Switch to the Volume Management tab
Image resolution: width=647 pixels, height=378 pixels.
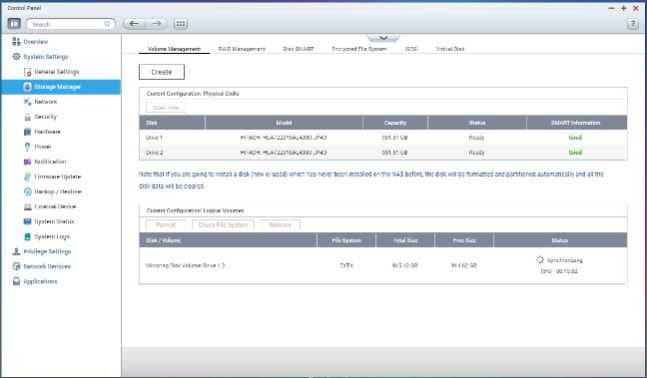tap(174, 49)
